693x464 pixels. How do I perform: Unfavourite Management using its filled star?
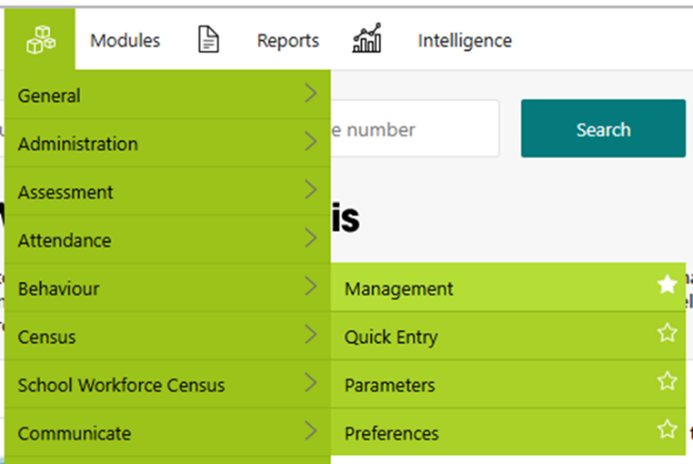coord(667,286)
